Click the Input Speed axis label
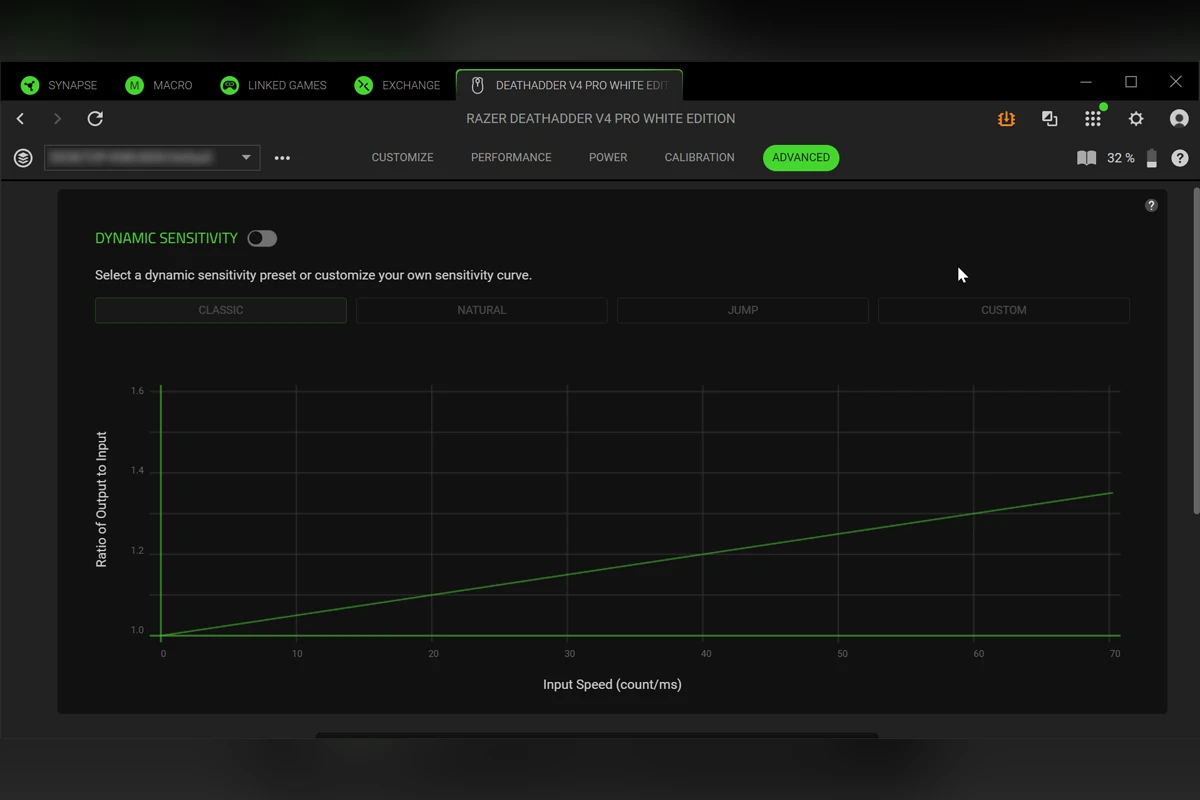Image resolution: width=1200 pixels, height=800 pixels. (612, 685)
